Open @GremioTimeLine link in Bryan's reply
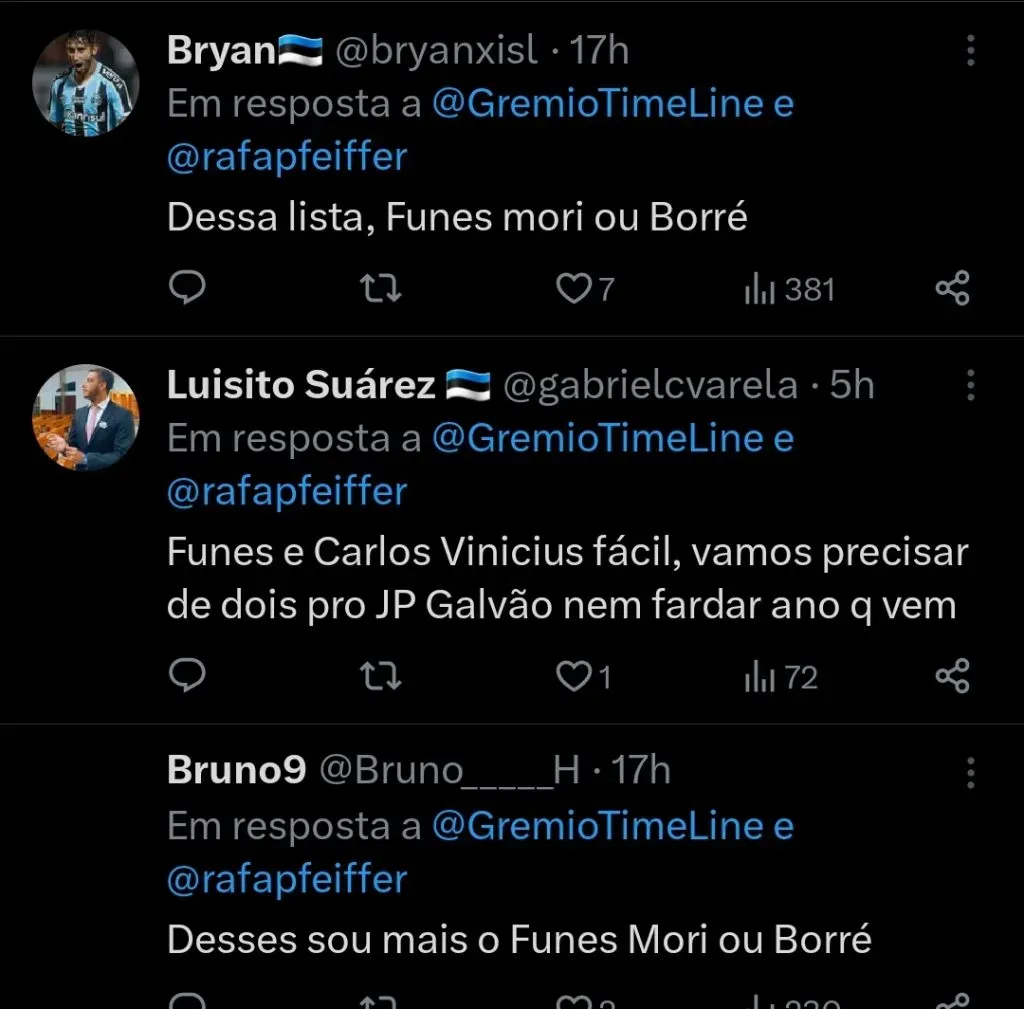The image size is (1024, 1009). pyautogui.click(x=597, y=104)
